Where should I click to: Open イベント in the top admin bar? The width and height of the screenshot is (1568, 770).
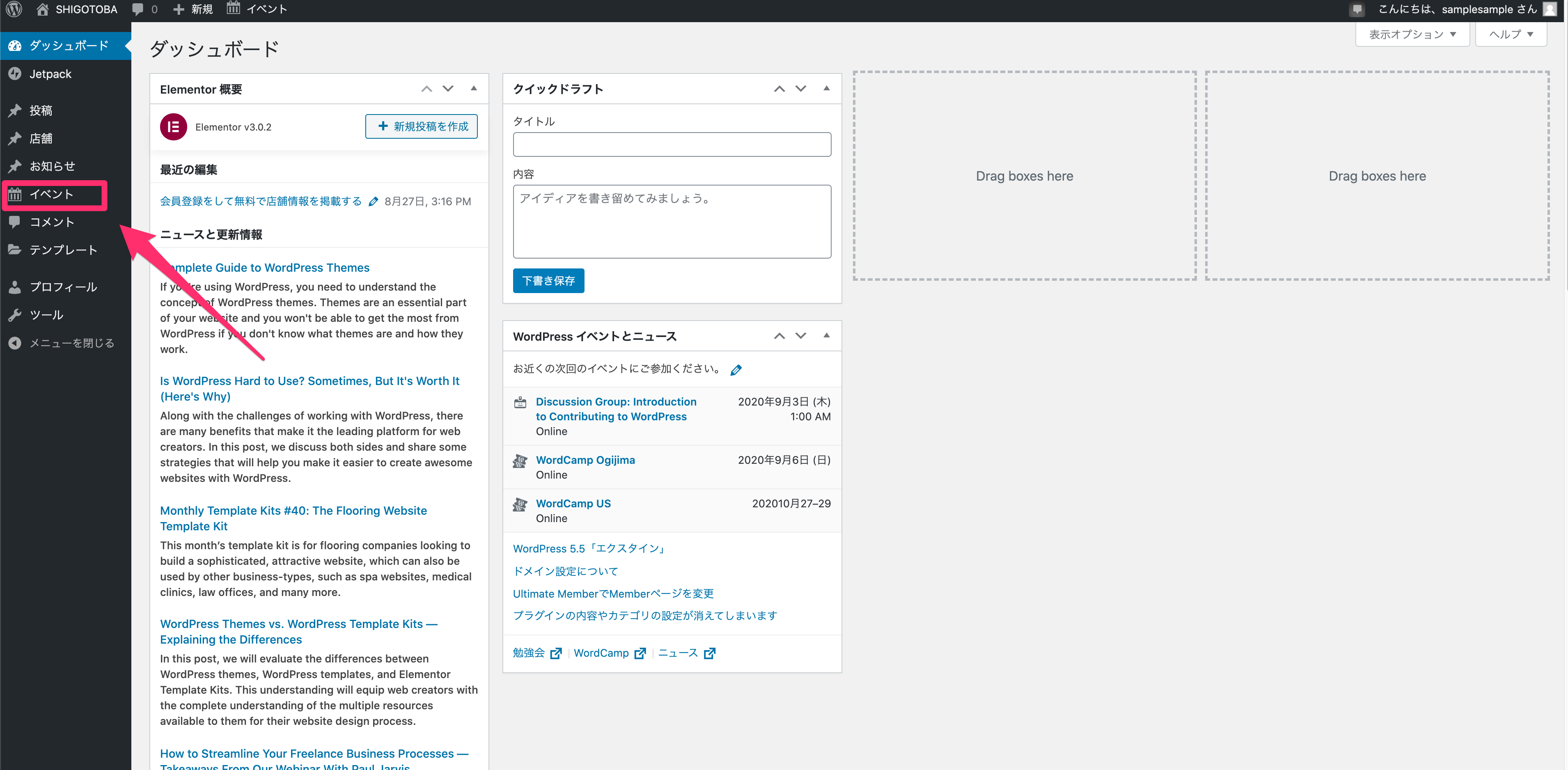click(x=256, y=9)
